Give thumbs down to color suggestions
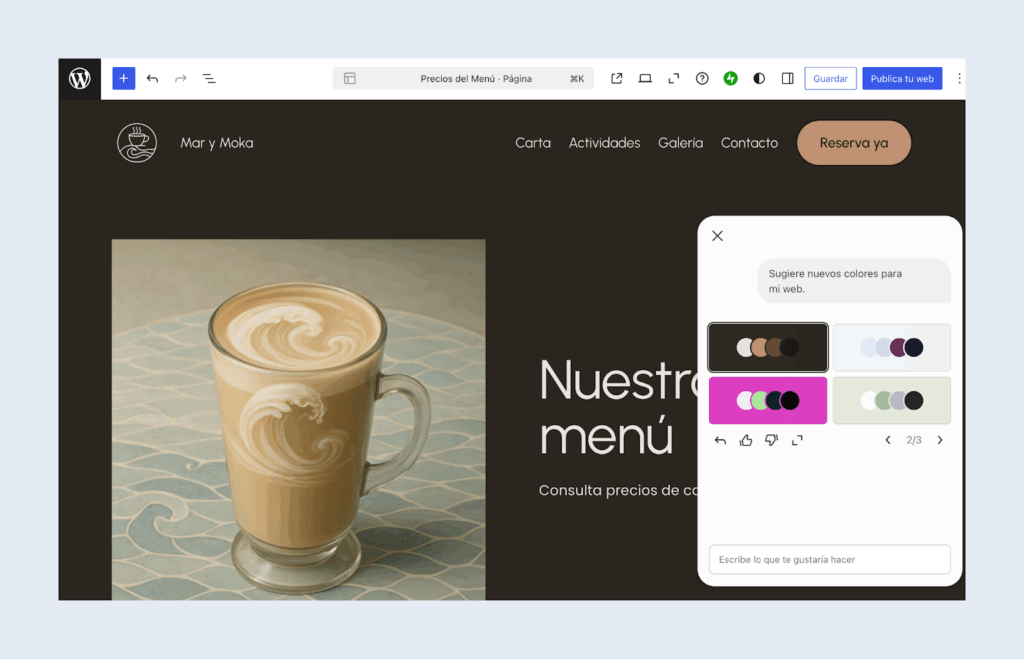This screenshot has height=659, width=1024. pyautogui.click(x=771, y=440)
